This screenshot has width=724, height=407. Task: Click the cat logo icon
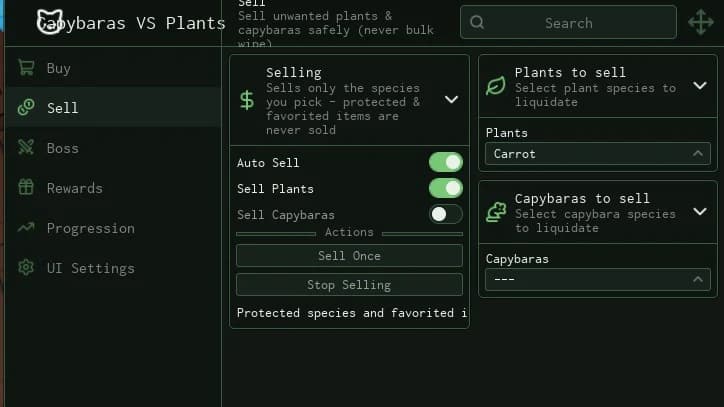tap(49, 22)
